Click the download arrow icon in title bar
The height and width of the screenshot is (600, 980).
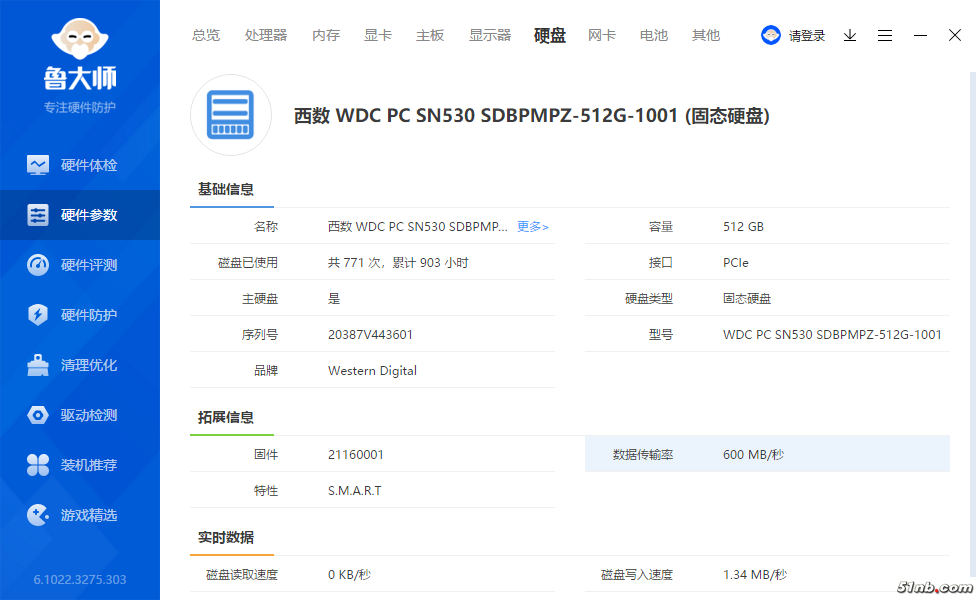coord(850,35)
